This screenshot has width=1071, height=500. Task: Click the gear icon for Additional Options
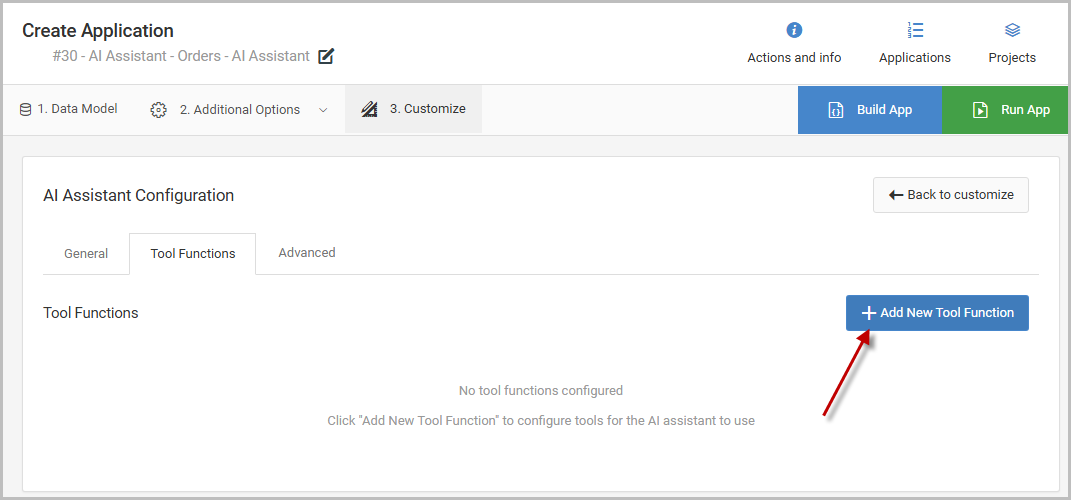(x=158, y=110)
